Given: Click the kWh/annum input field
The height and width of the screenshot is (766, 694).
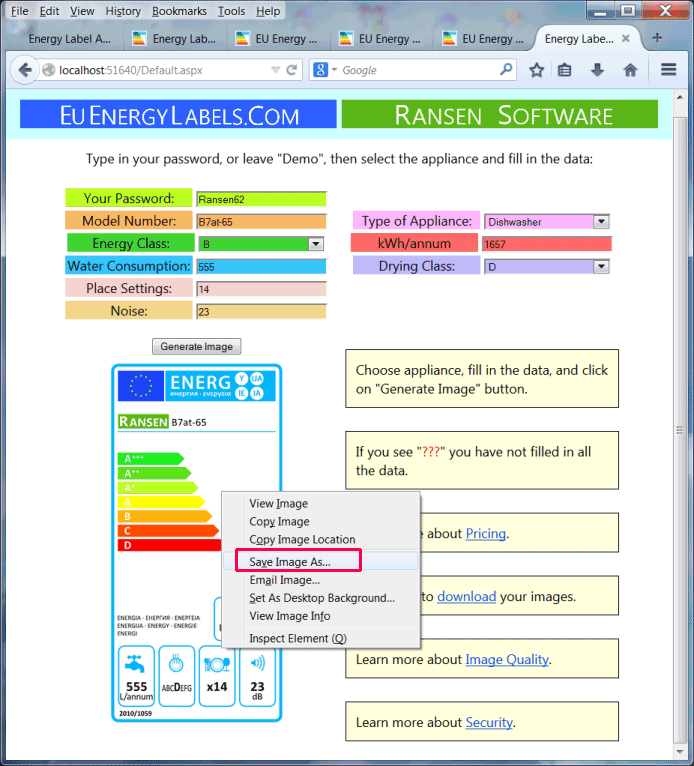Looking at the screenshot, I should click(x=547, y=244).
